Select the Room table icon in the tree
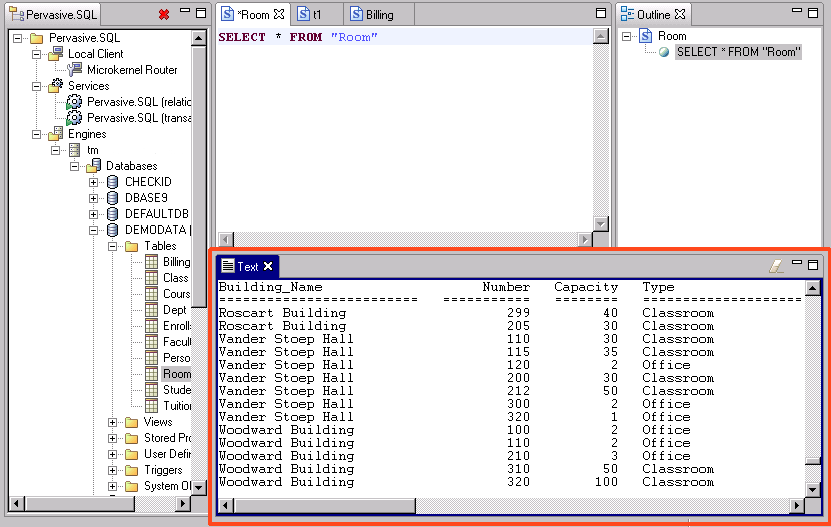831x527 pixels. click(151, 374)
